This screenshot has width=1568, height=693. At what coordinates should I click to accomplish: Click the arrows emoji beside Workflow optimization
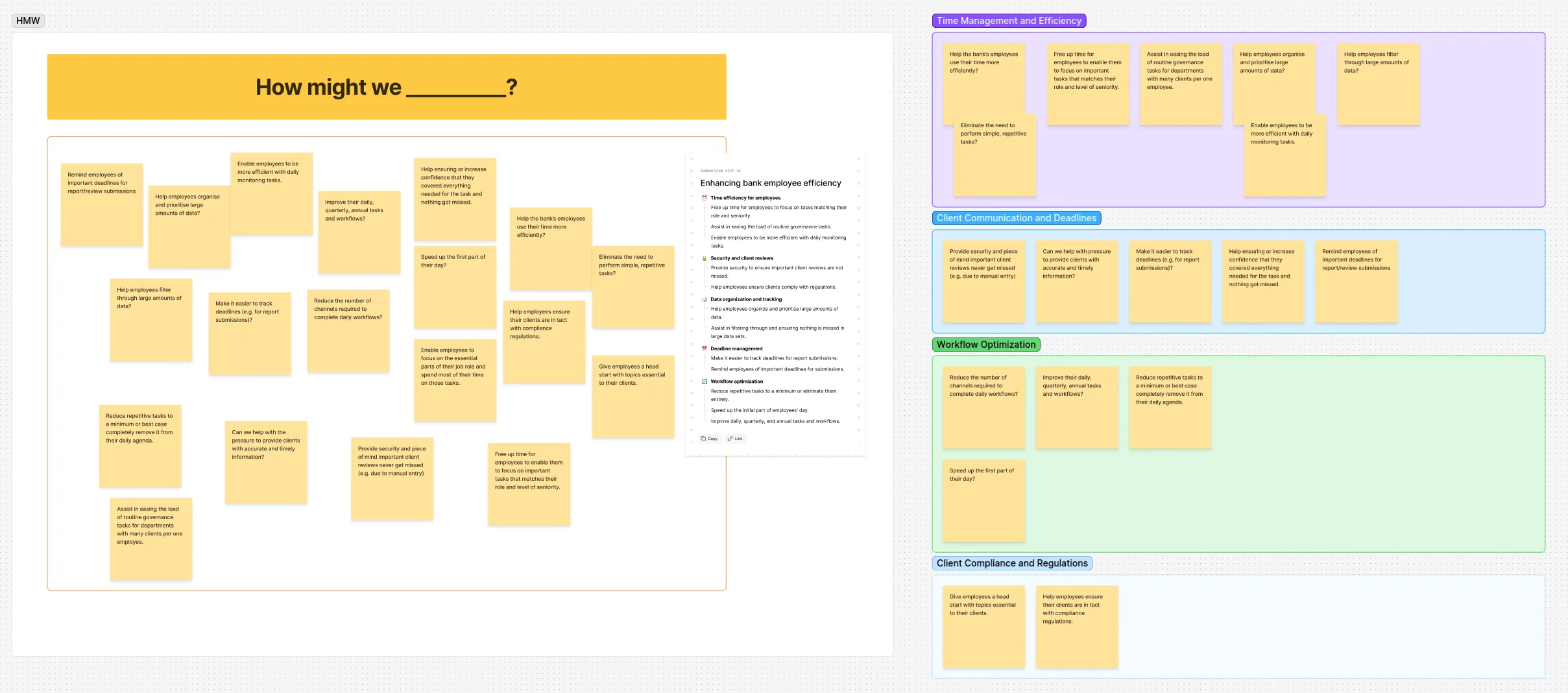(x=705, y=382)
